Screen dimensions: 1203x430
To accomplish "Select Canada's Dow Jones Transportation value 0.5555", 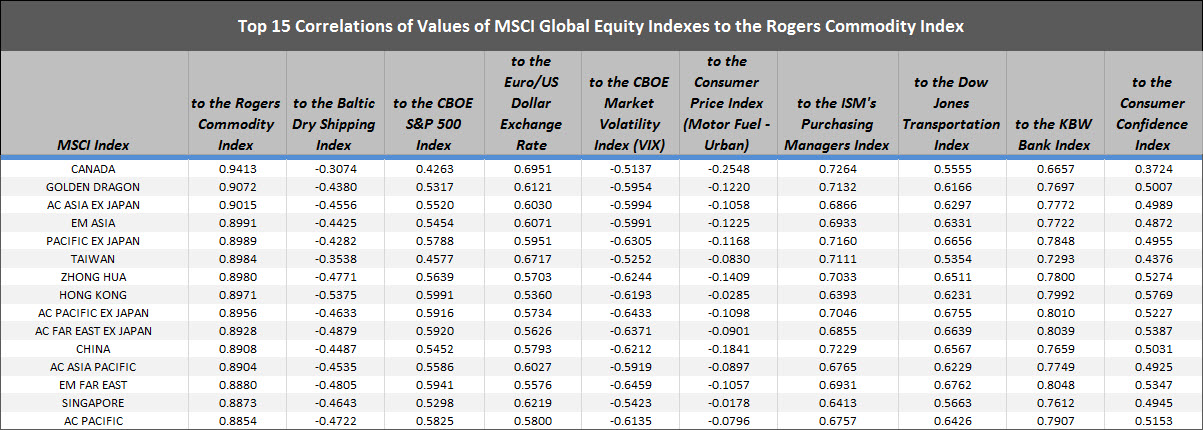I will (x=950, y=170).
